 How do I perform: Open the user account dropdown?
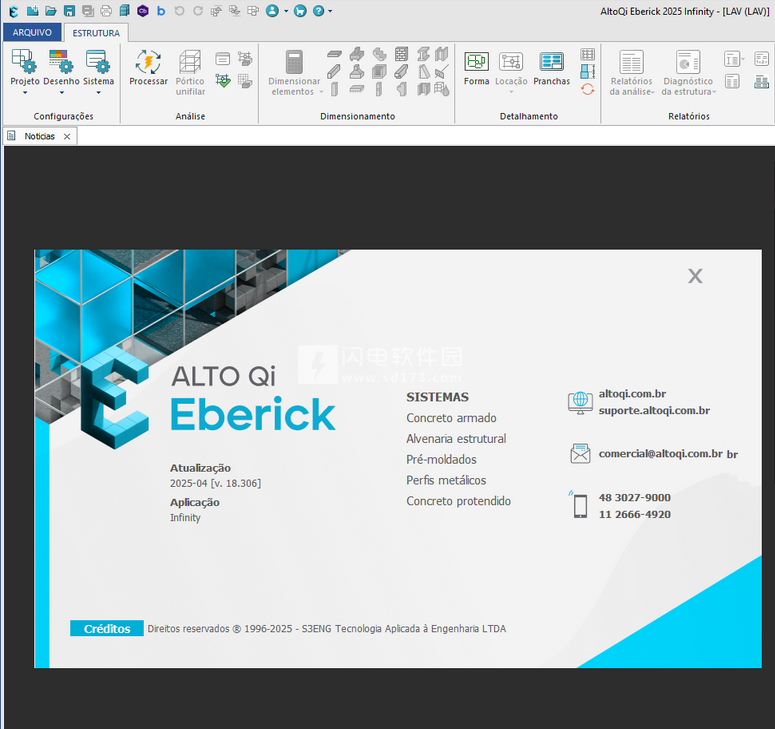[x=285, y=11]
